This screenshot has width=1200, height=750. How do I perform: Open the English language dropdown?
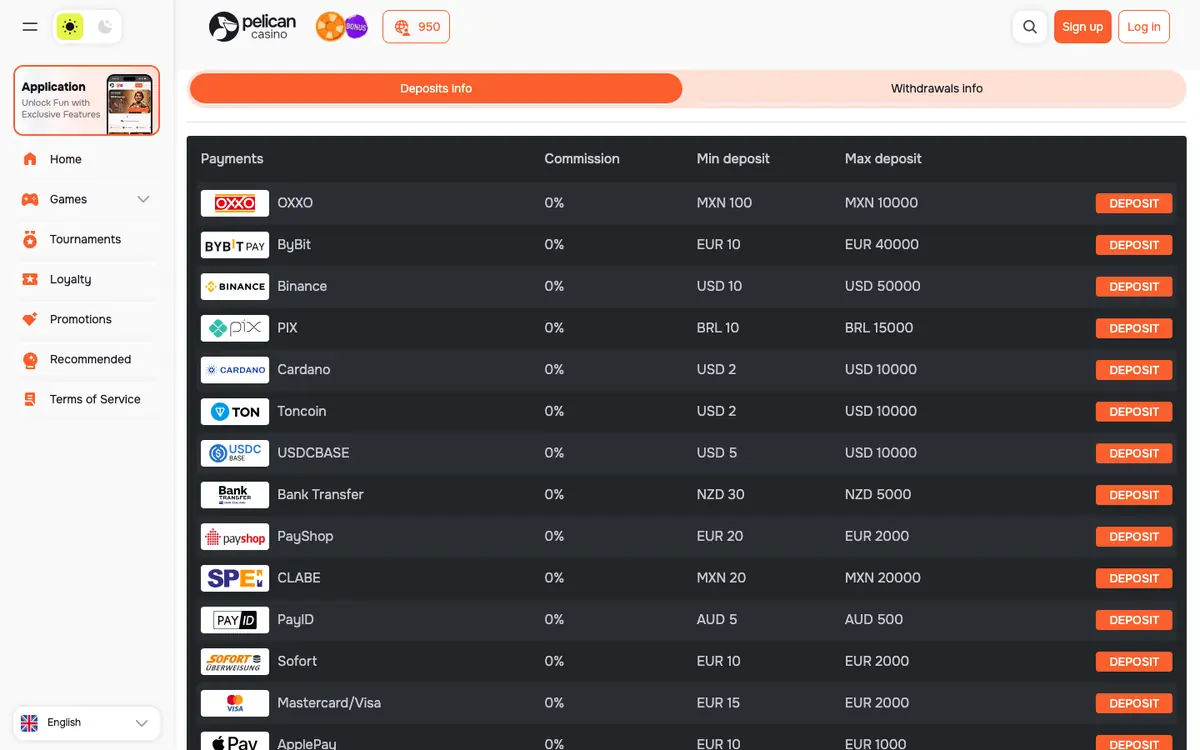(x=87, y=723)
